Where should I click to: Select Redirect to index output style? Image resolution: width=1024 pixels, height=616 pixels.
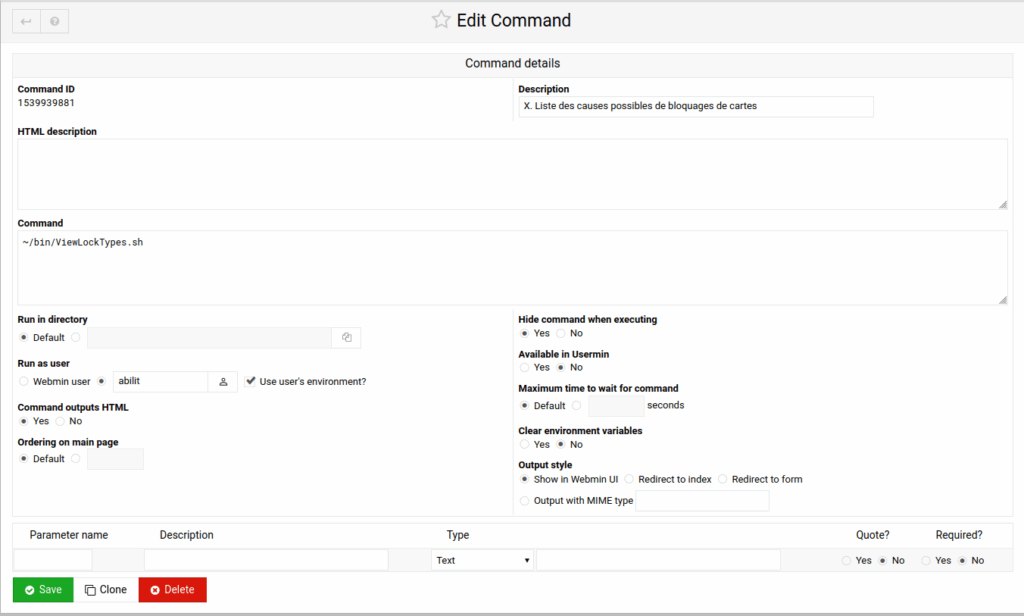coord(629,479)
